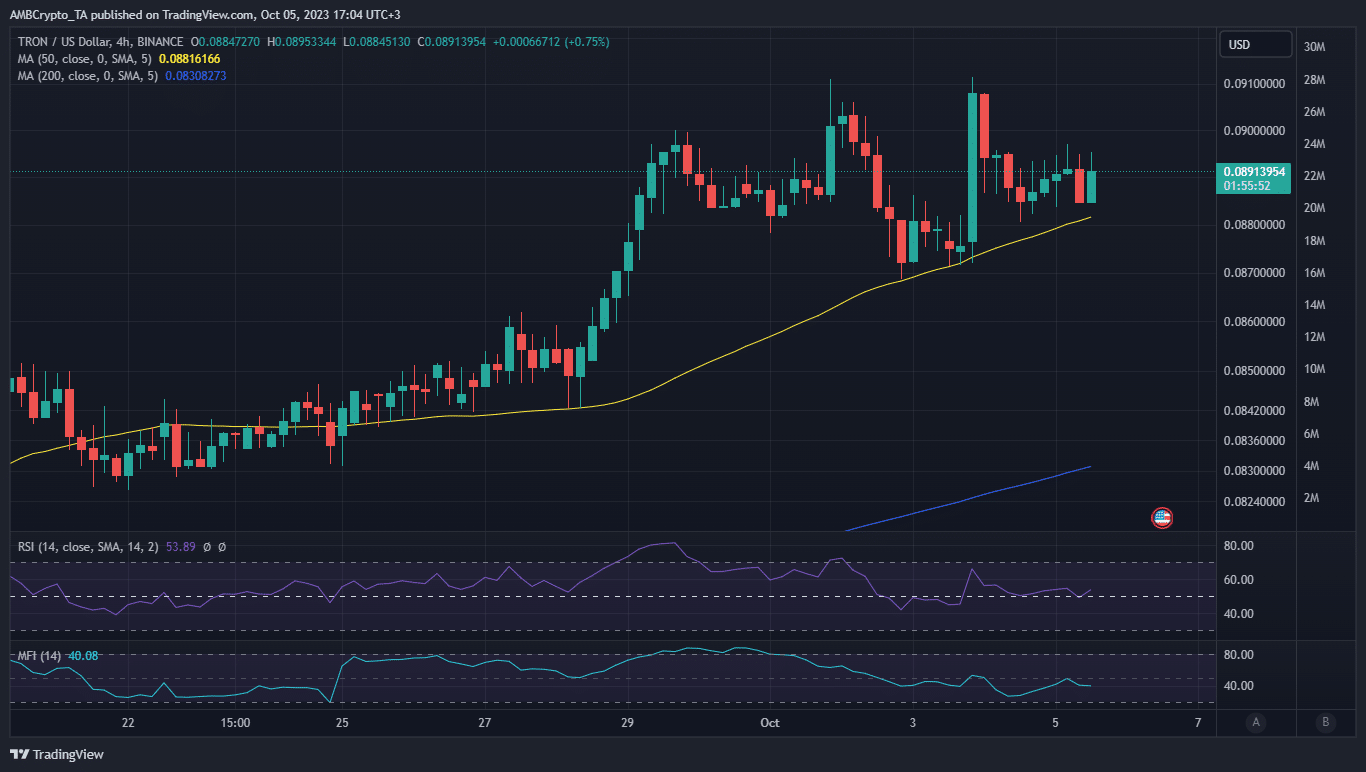1366x772 pixels.
Task: Click the RSI (14, close, SMA) legend
Action: pyautogui.click(x=88, y=547)
